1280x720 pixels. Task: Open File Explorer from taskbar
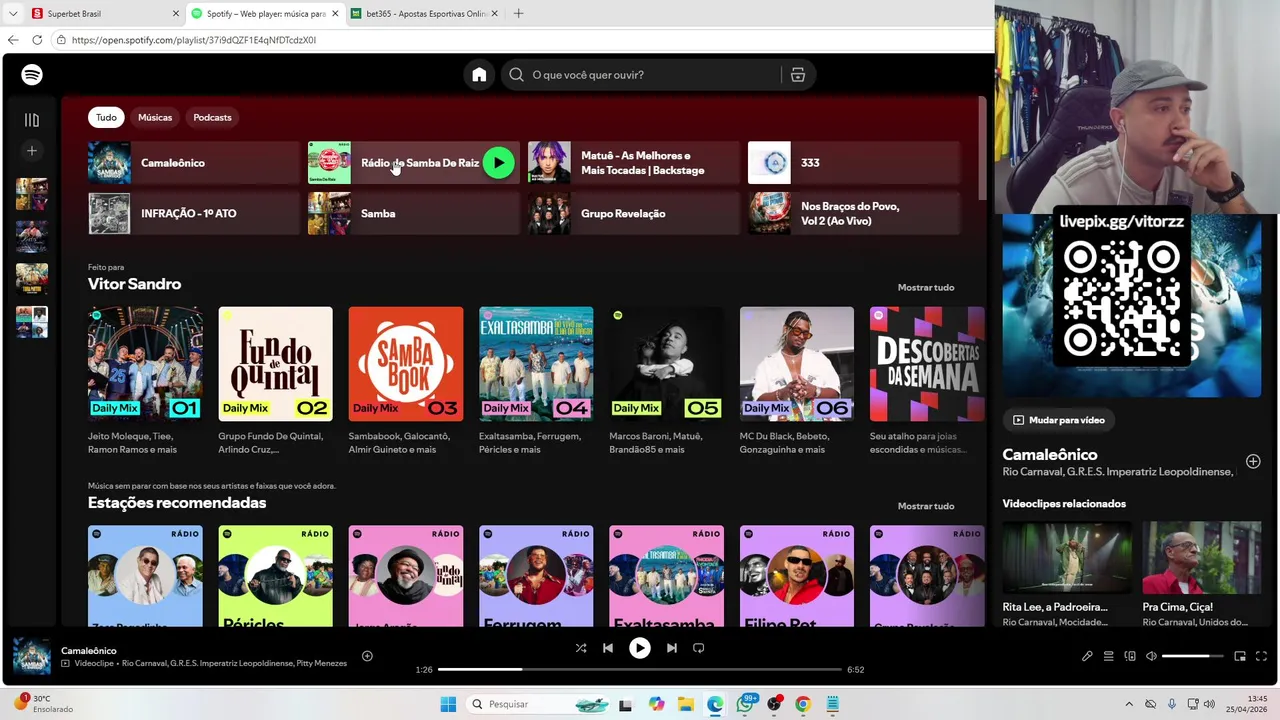pyautogui.click(x=686, y=704)
